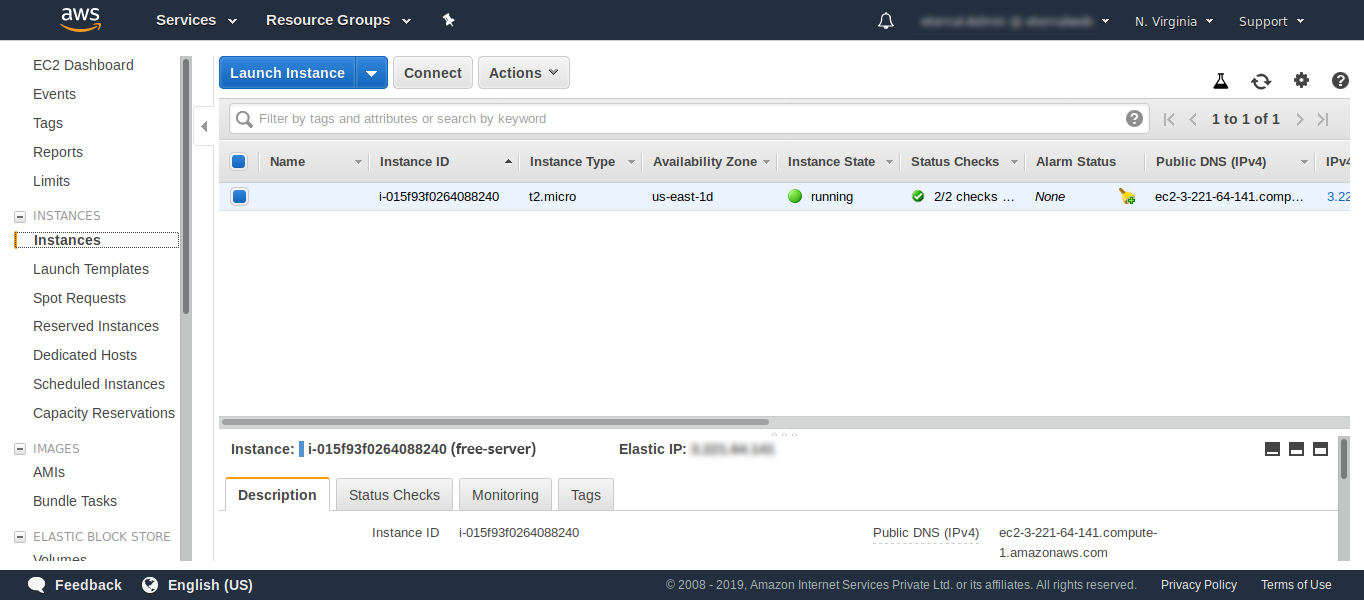Open the Terms of Use link
Screen dimensions: 1364x600
click(x=1296, y=585)
